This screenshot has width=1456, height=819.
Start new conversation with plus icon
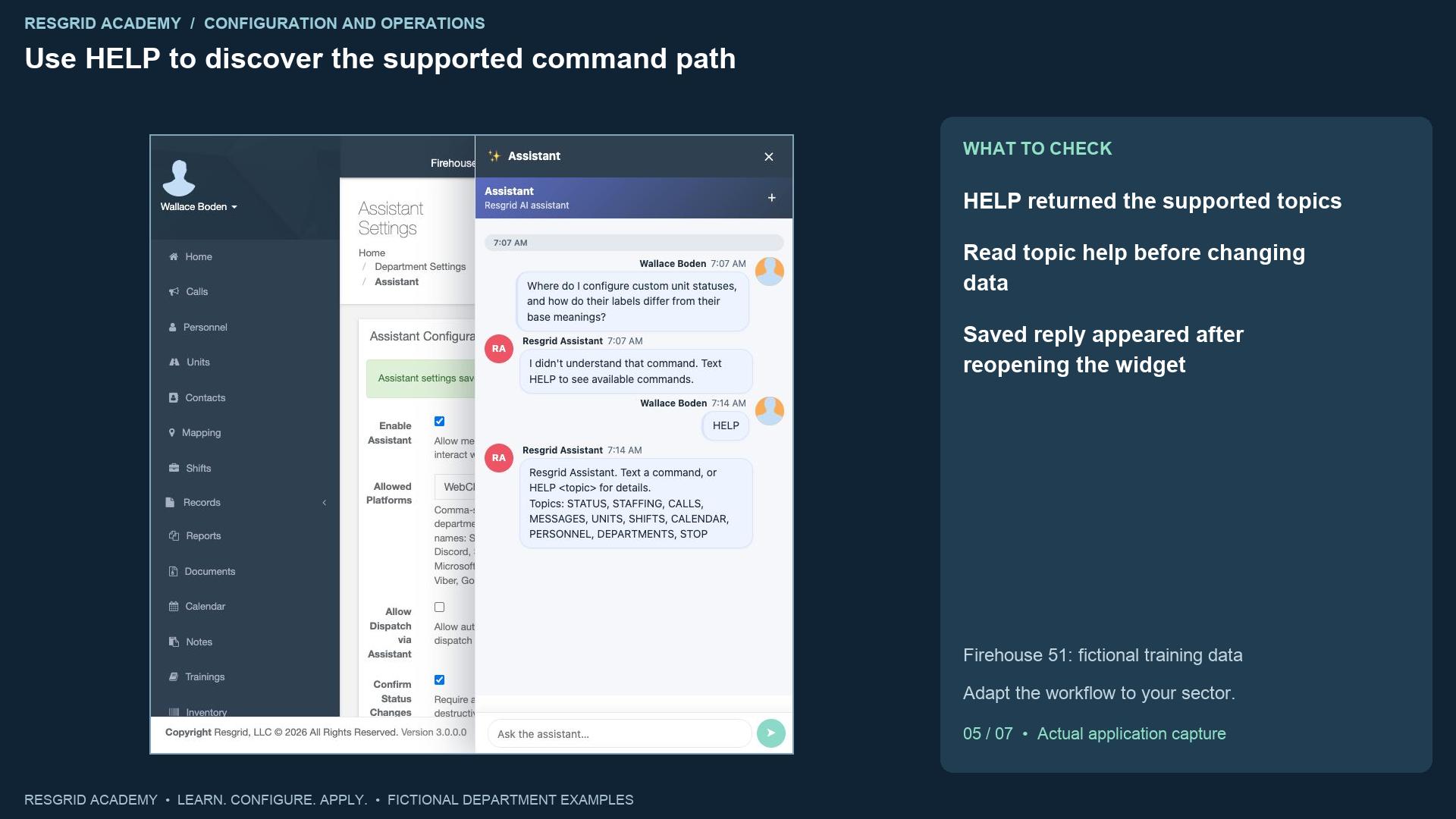pyautogui.click(x=771, y=198)
